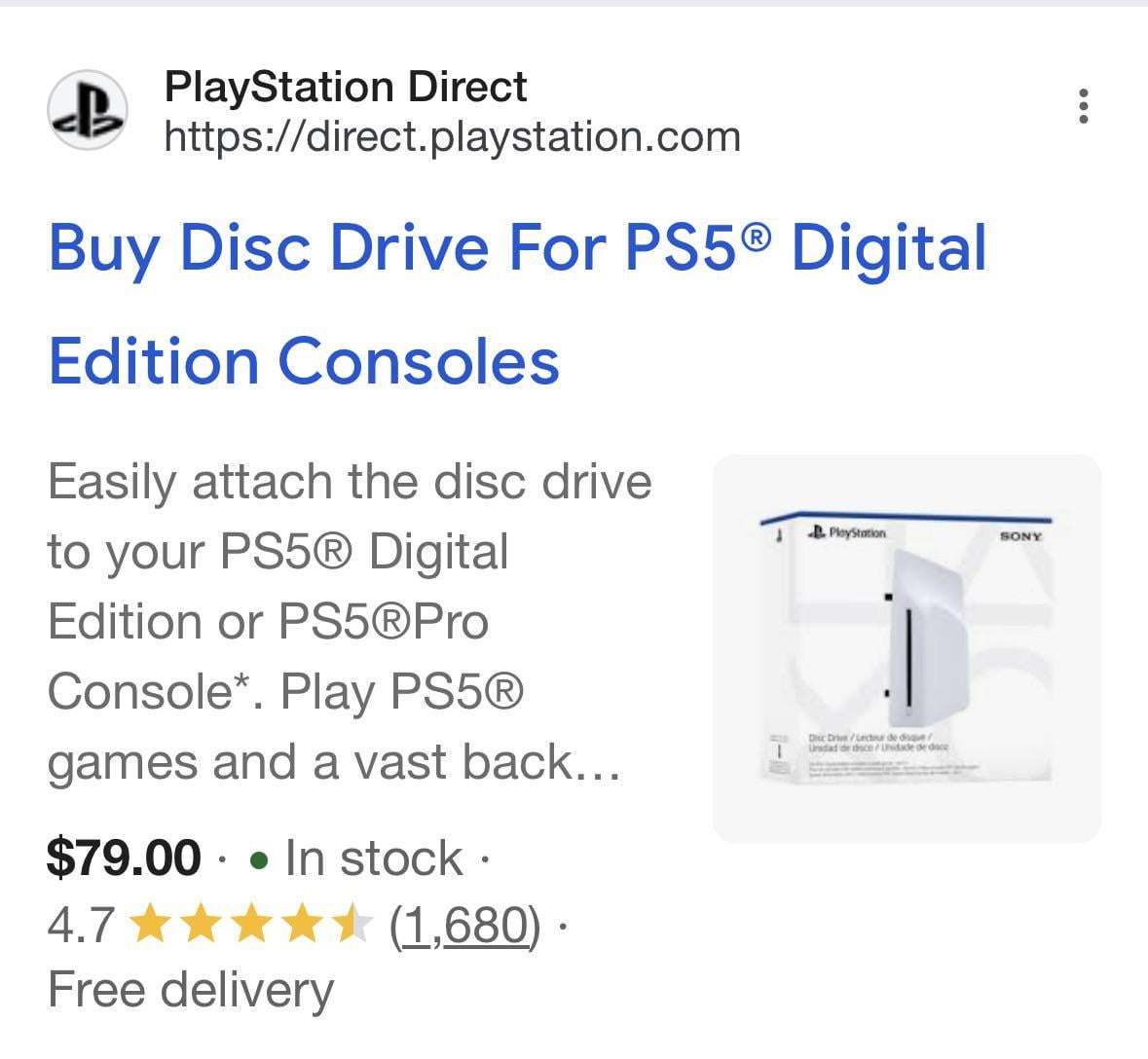Click the first gold rating star
This screenshot has width=1148, height=1059.
[149, 925]
